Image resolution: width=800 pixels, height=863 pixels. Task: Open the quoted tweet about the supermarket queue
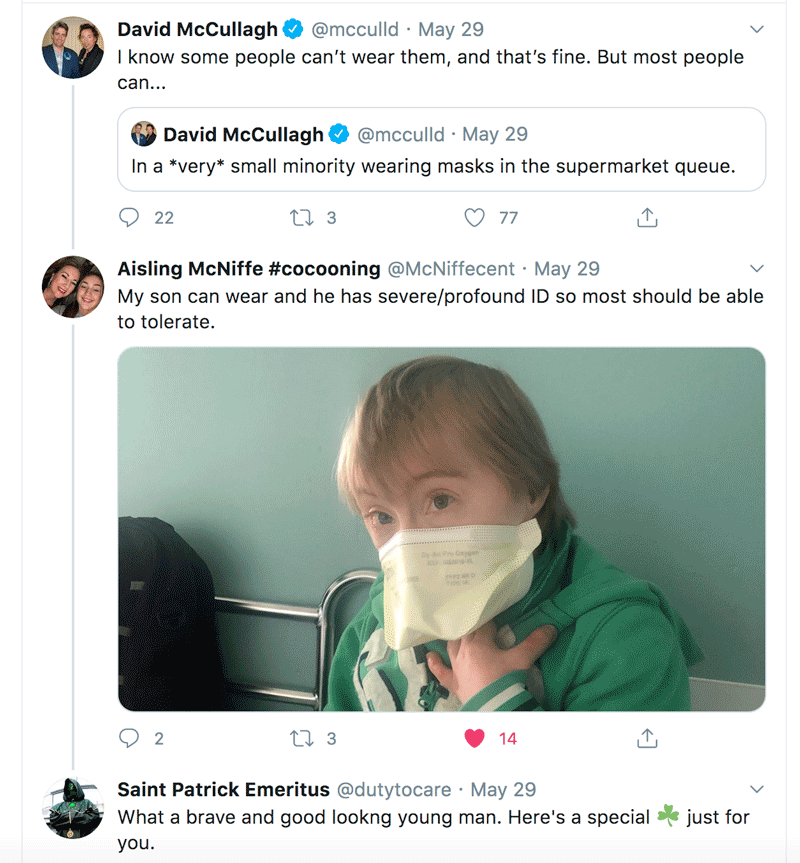tap(441, 150)
